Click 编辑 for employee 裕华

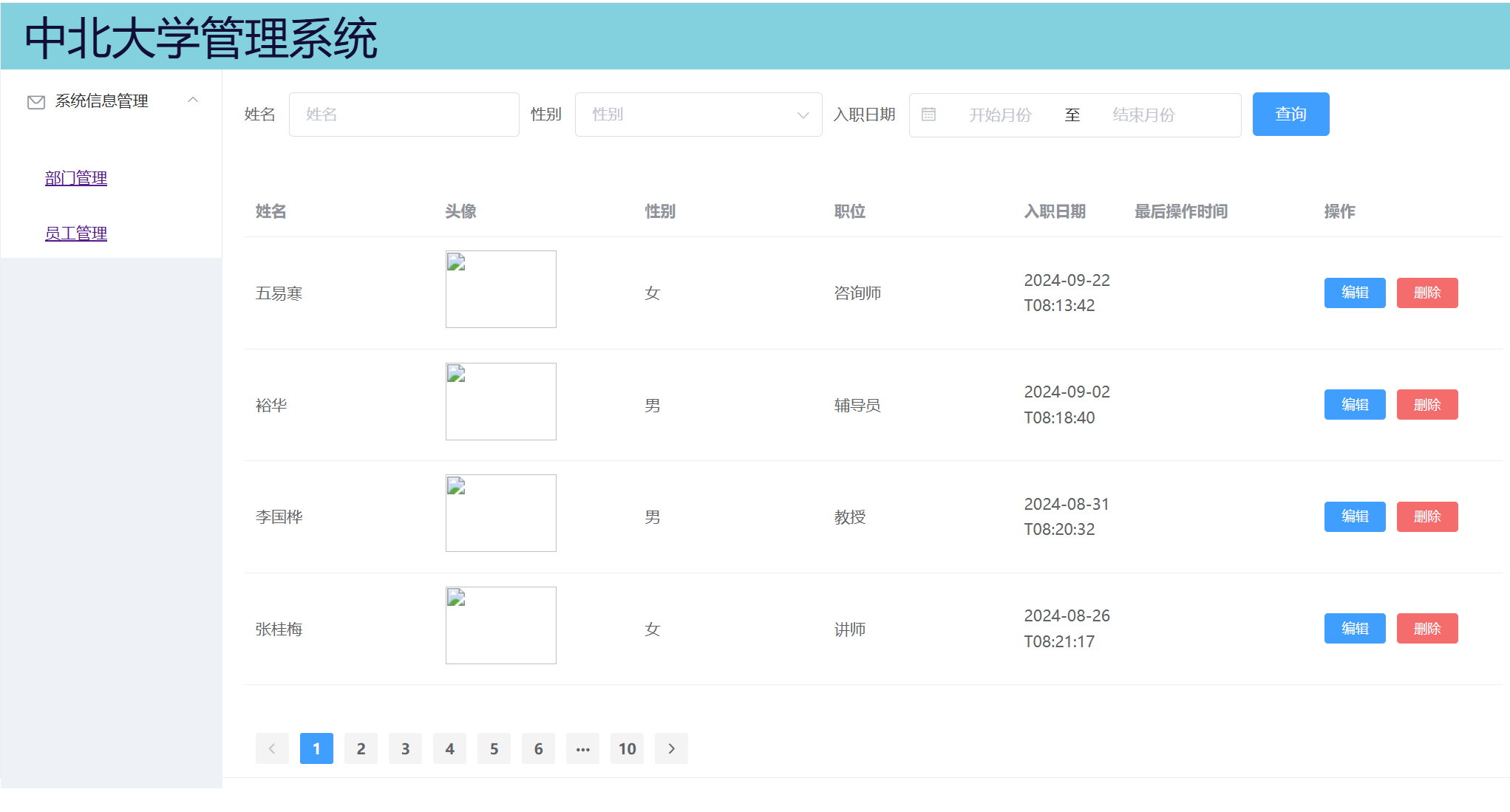(1354, 405)
